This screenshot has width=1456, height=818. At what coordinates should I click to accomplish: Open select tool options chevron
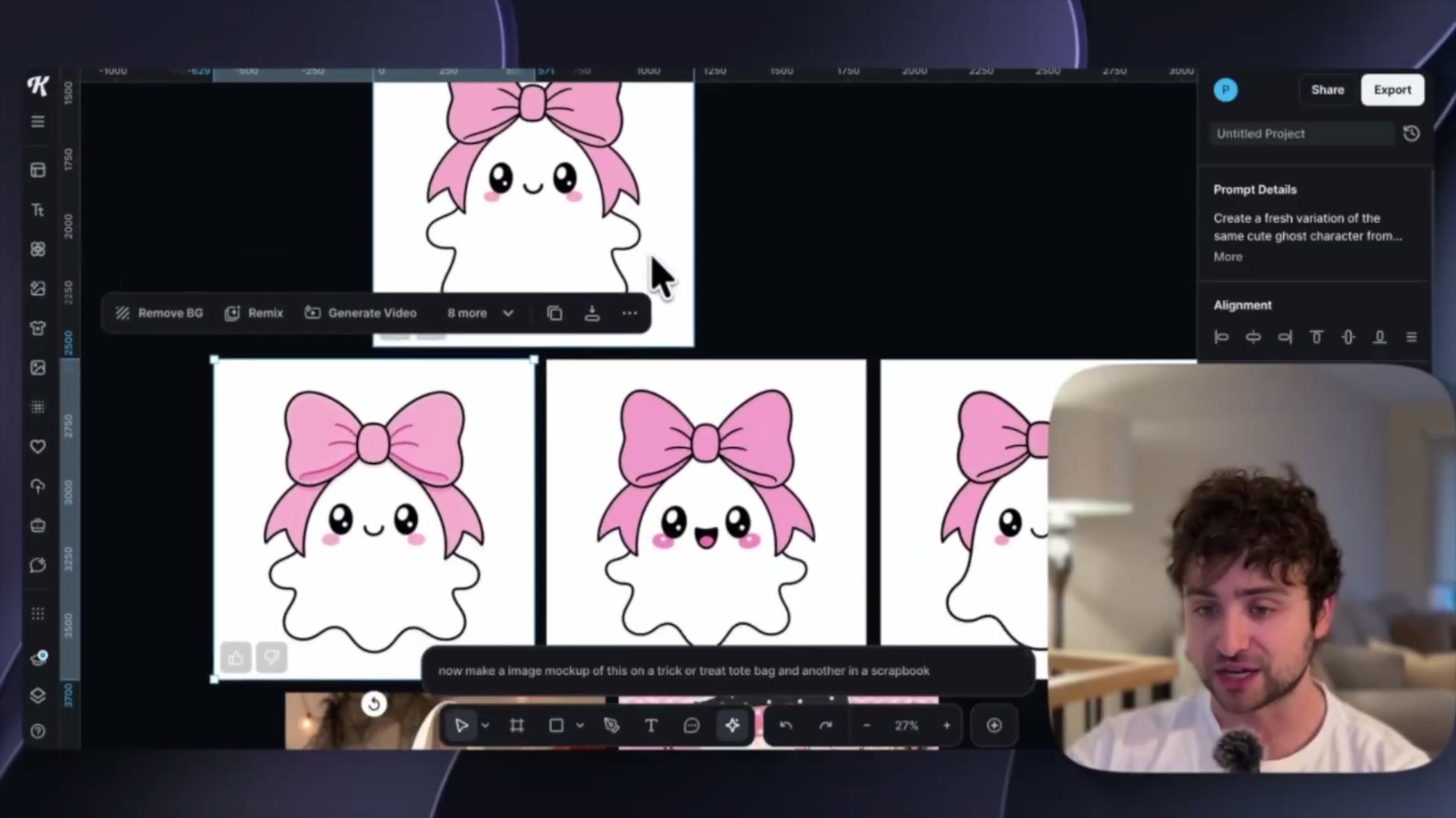(x=485, y=725)
